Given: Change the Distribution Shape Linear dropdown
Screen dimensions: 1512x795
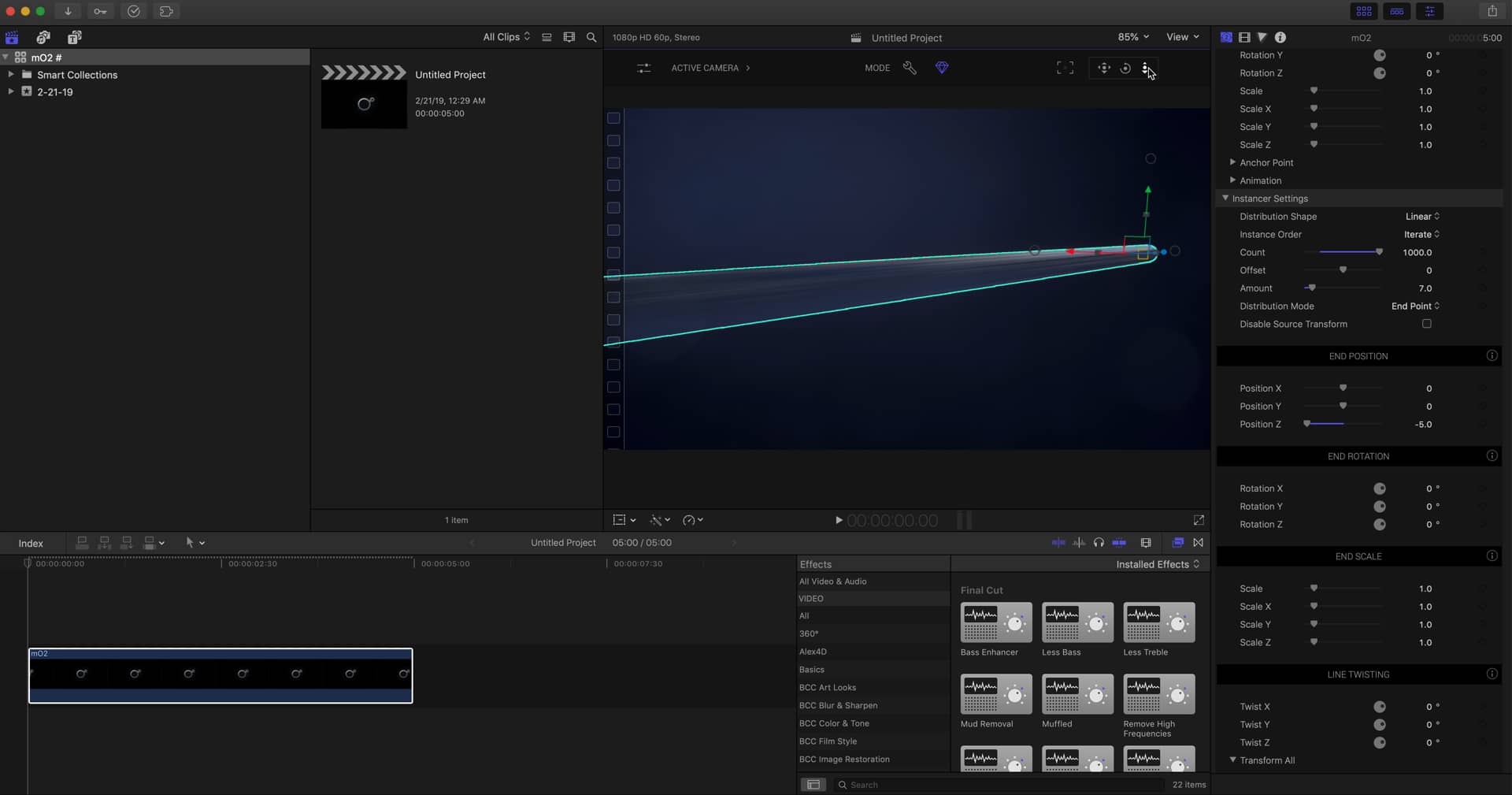Looking at the screenshot, I should pyautogui.click(x=1422, y=217).
